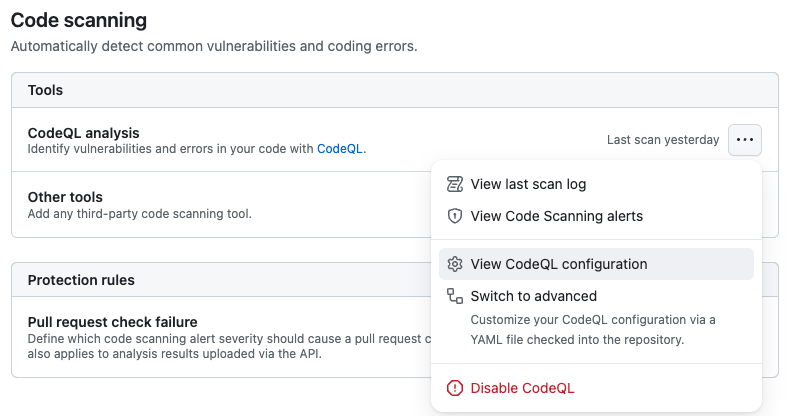Image resolution: width=790 pixels, height=416 pixels.
Task: Click the Code scanning page title
Action: (79, 21)
